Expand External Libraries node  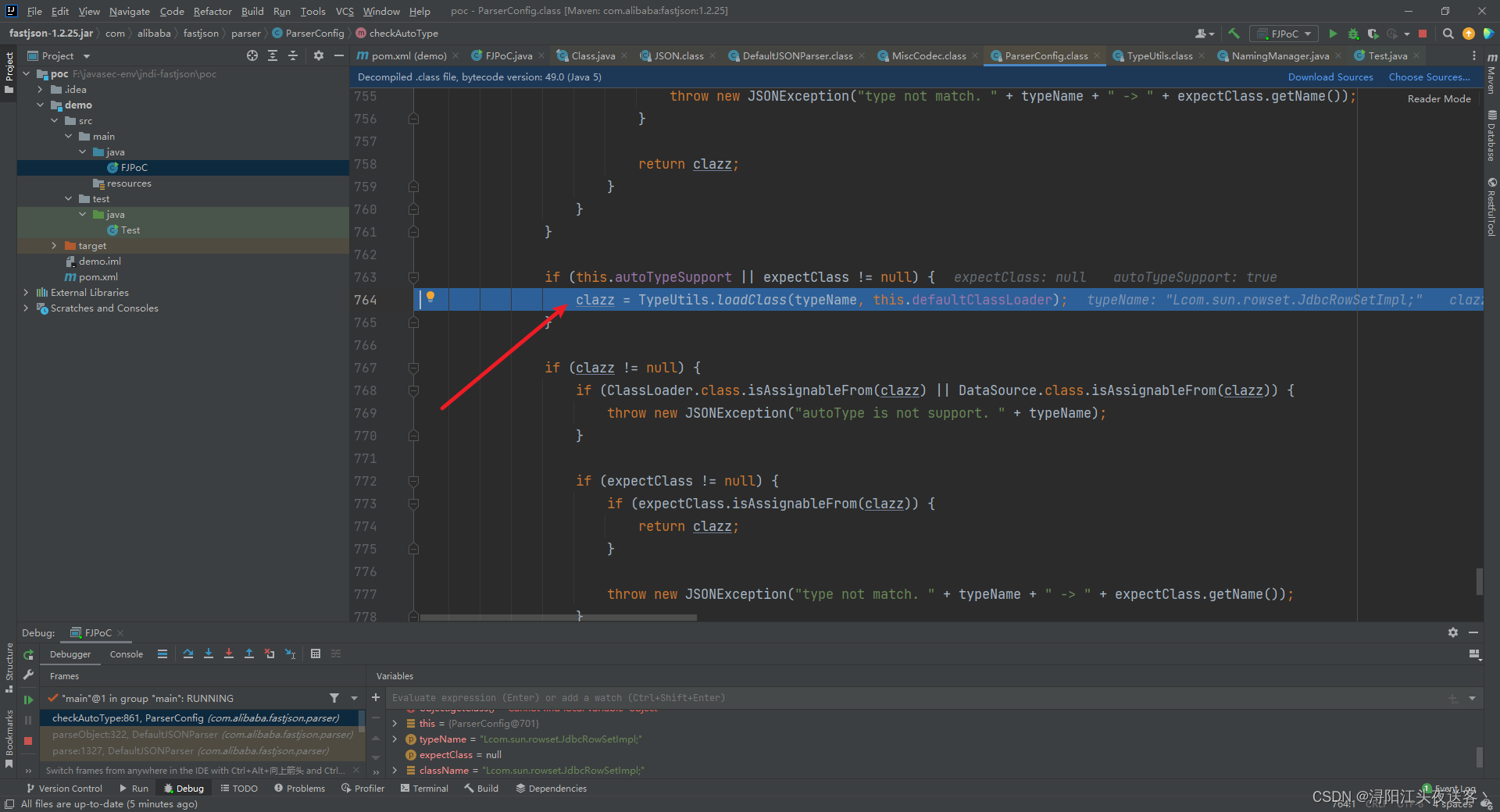click(x=27, y=292)
